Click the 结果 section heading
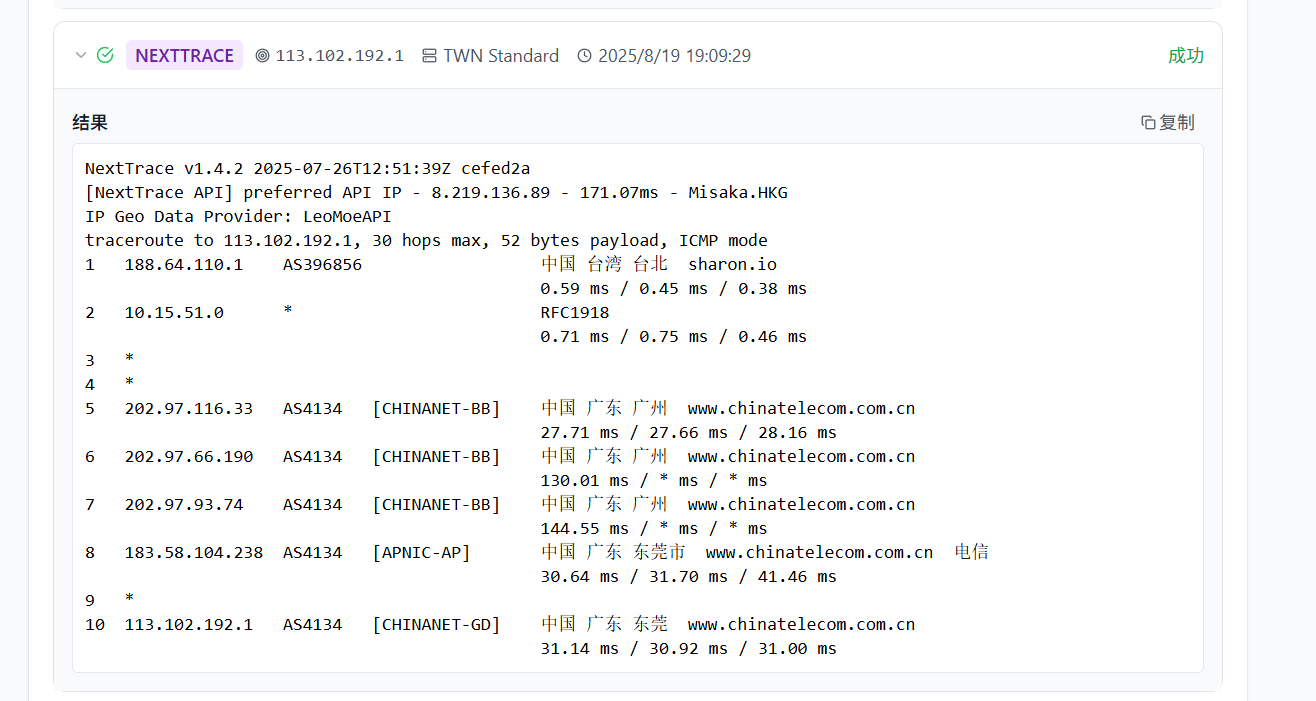Image resolution: width=1316 pixels, height=701 pixels. coord(90,122)
